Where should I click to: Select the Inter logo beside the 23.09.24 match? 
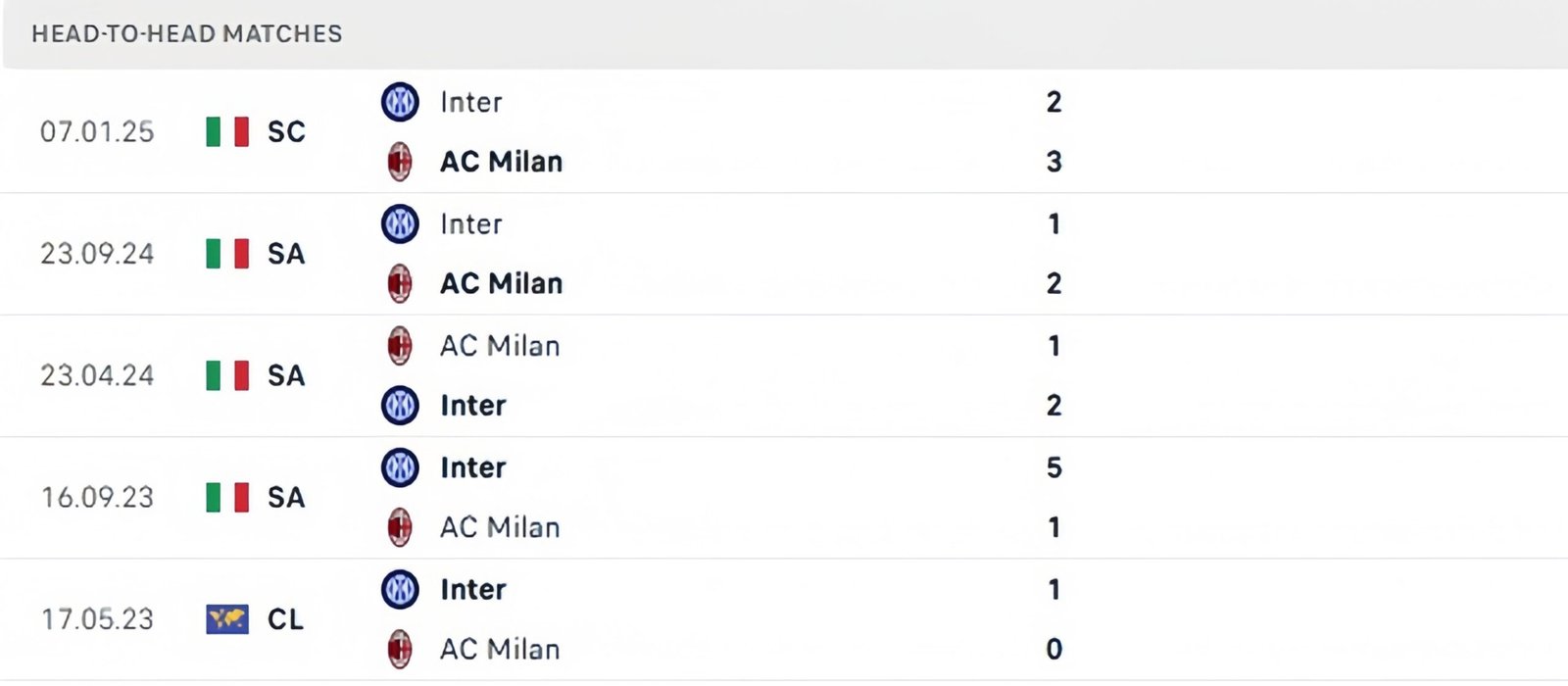pos(400,223)
